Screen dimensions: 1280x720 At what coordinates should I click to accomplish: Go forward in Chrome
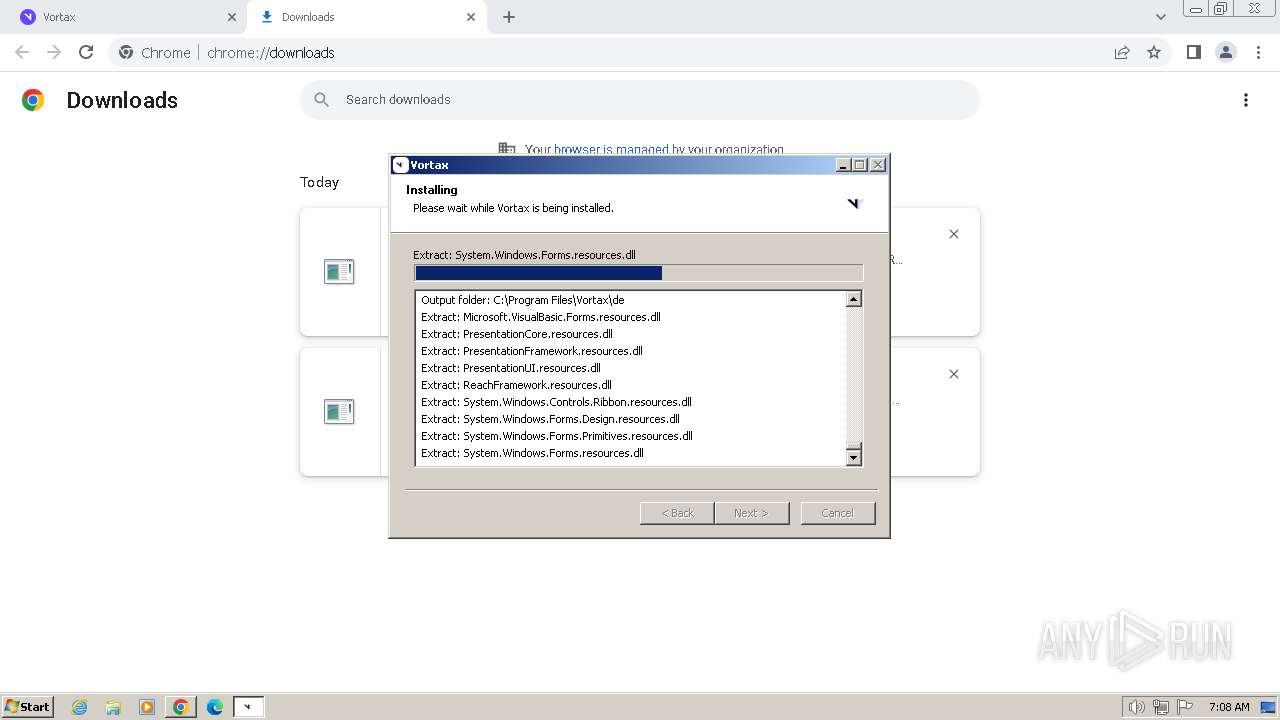[x=54, y=52]
